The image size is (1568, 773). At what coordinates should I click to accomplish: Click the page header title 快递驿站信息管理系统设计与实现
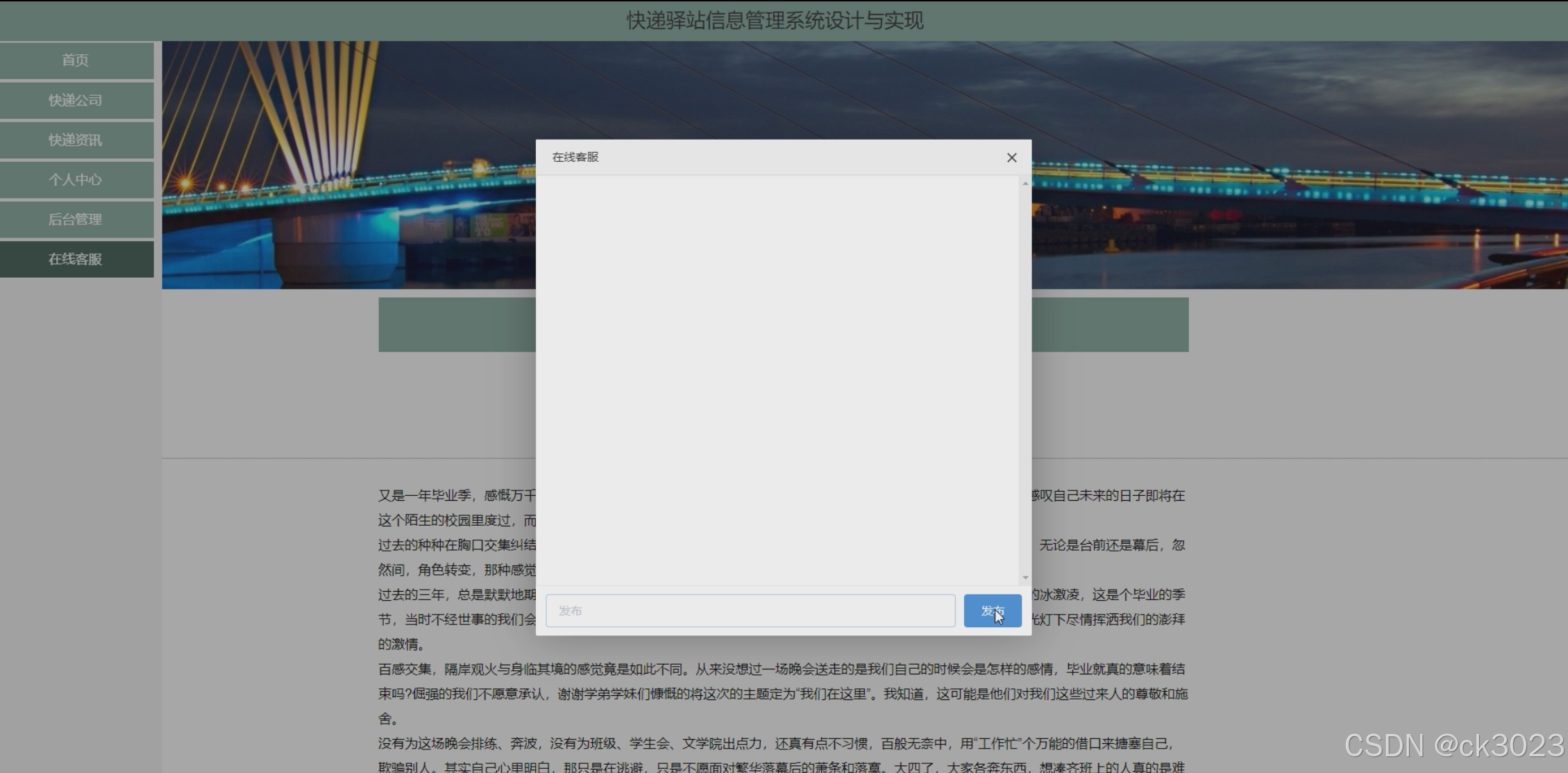[x=775, y=20]
